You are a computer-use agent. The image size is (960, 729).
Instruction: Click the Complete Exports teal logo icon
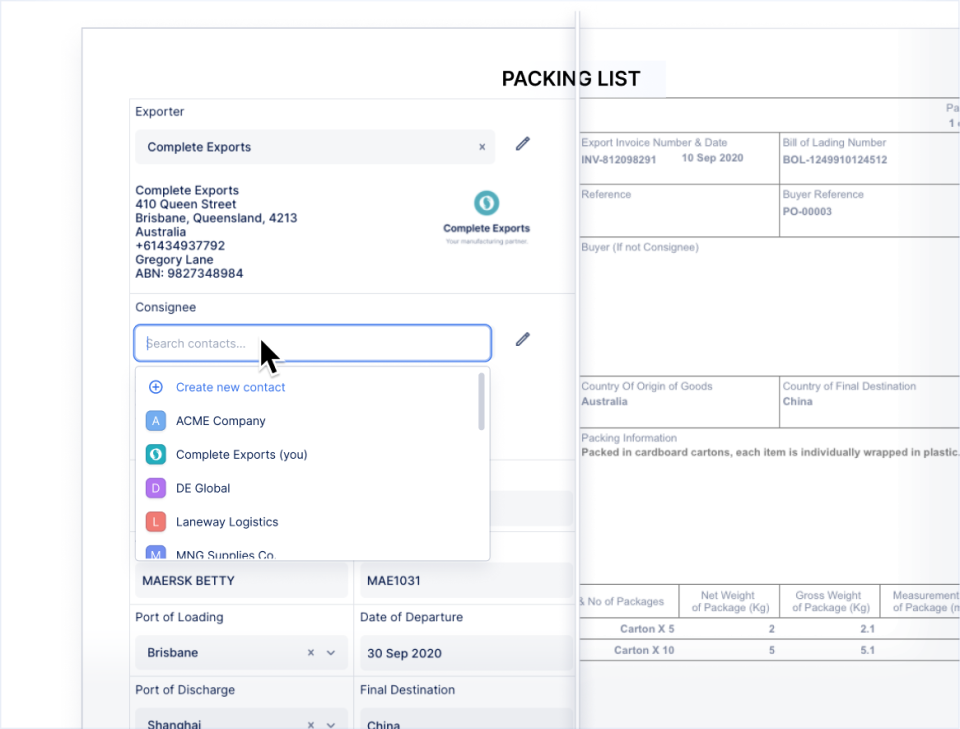click(x=156, y=454)
